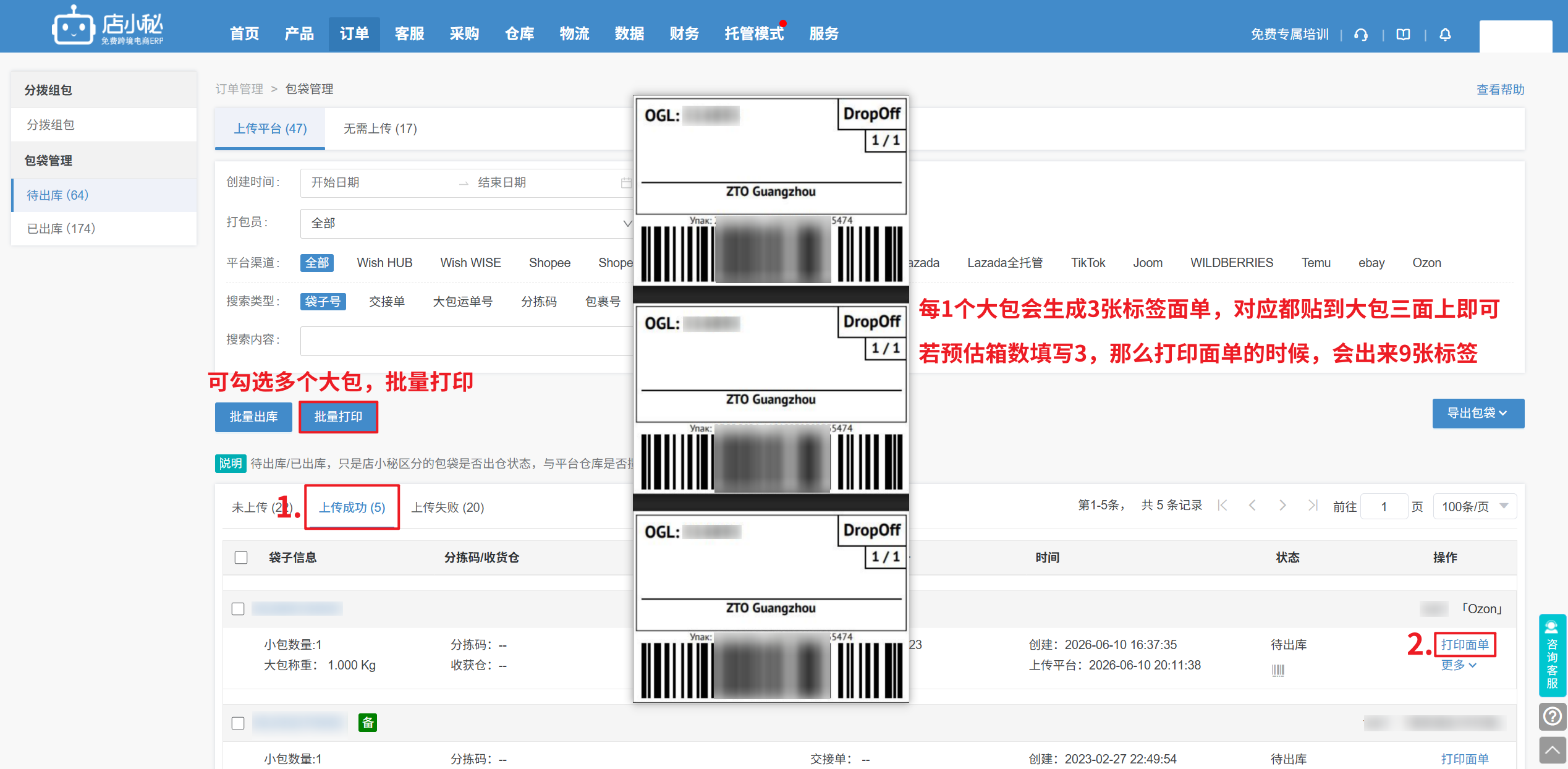1568x769 pixels.
Task: Go to next page arrow
Action: [x=1282, y=506]
